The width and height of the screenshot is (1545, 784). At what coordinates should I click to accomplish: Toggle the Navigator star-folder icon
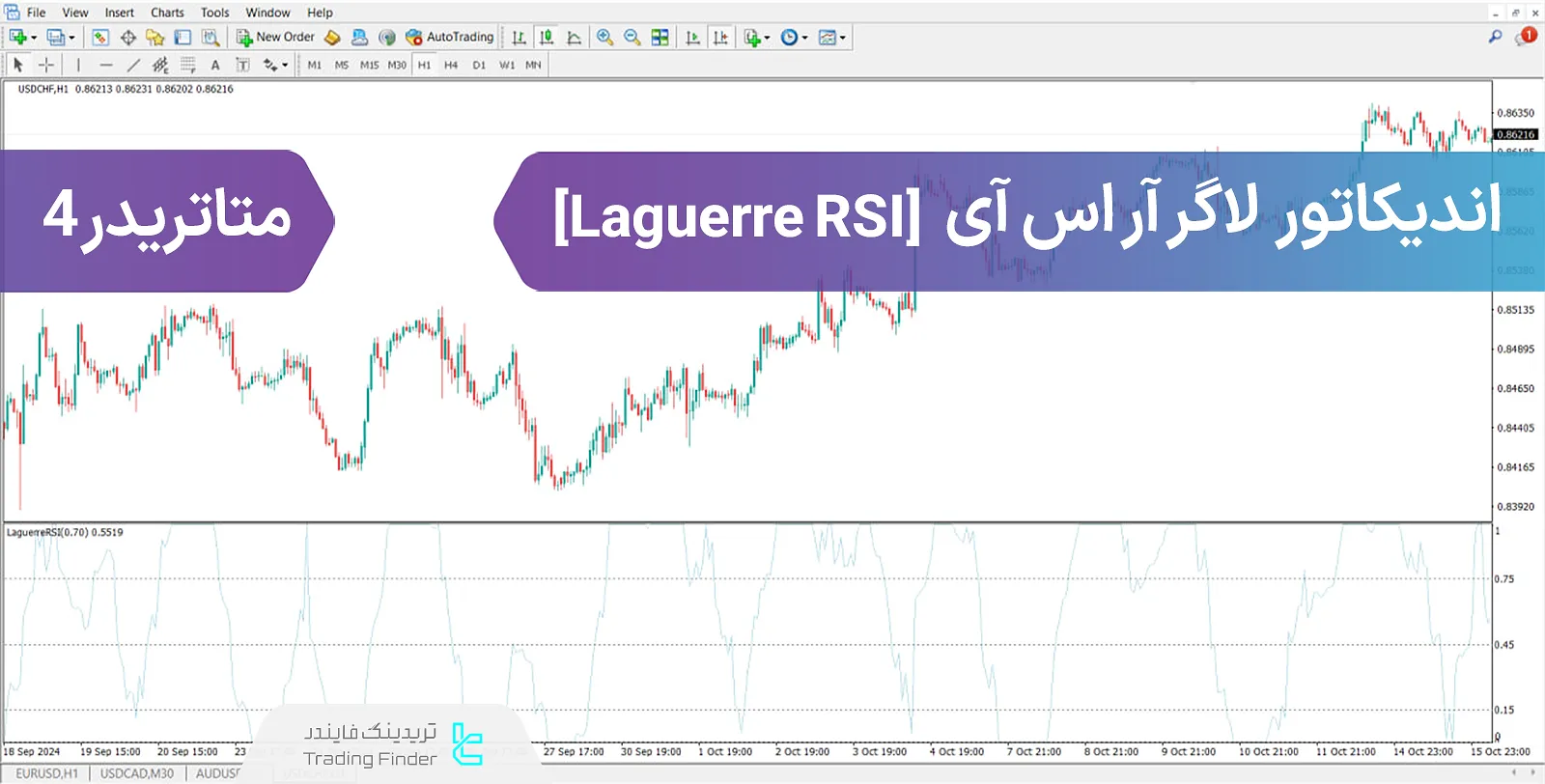click(154, 38)
